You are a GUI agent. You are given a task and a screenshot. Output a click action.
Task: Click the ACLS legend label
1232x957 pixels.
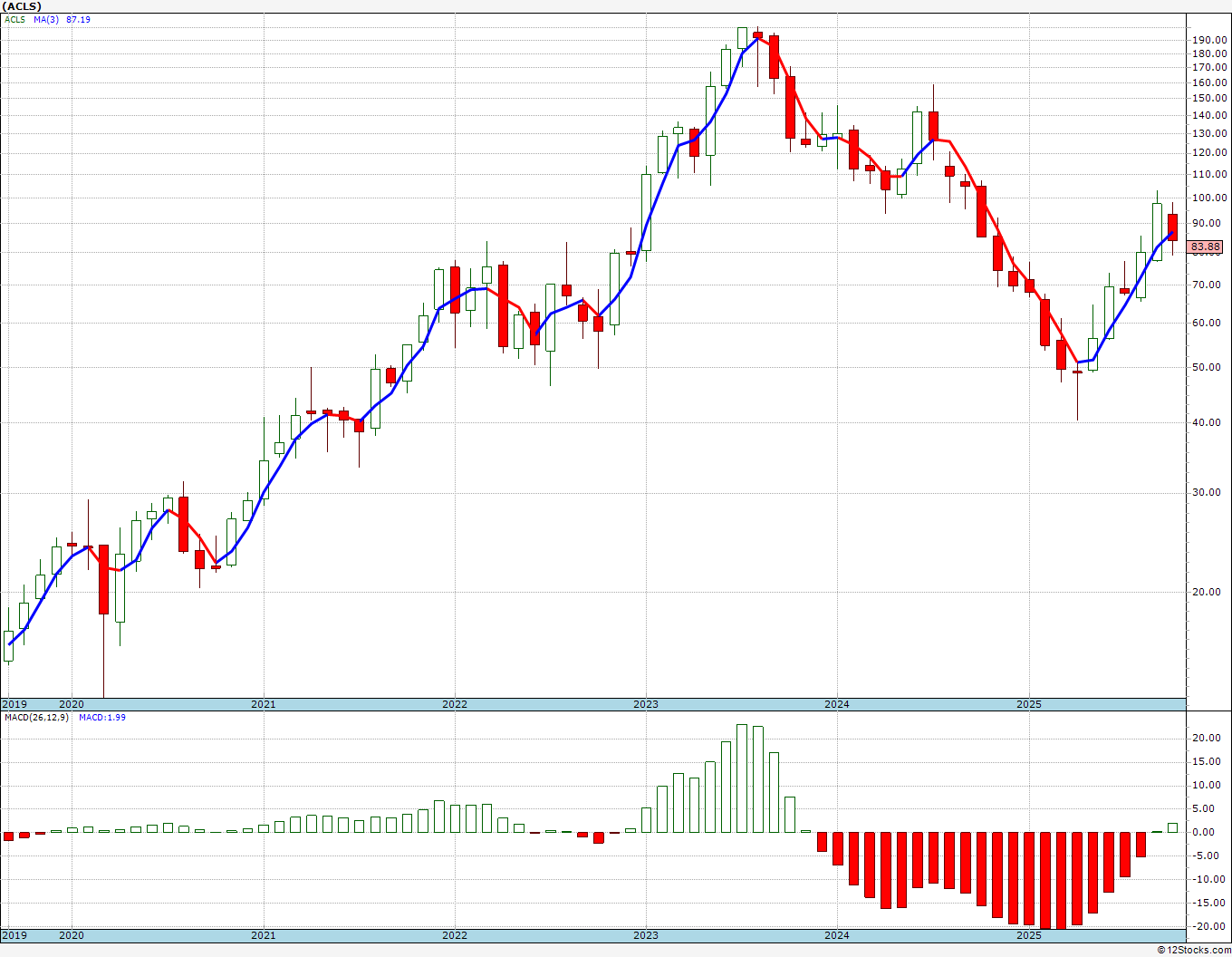[15, 19]
